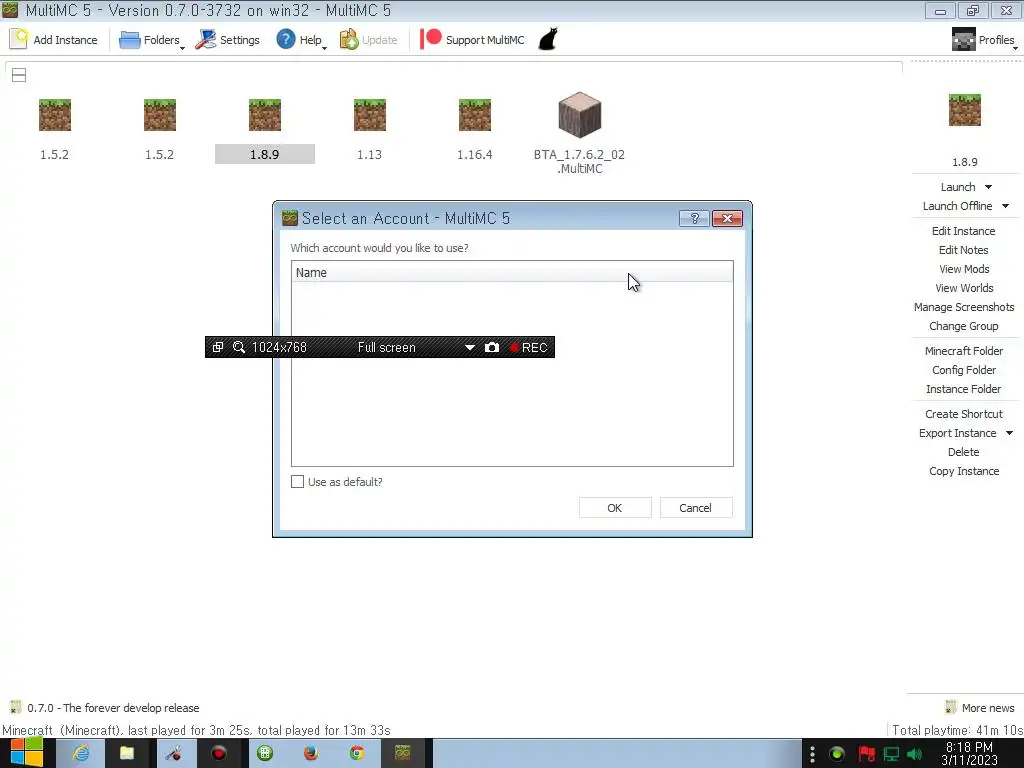Screen dimensions: 1024x768
Task: Click the green circular tray icon
Action: pos(837,754)
